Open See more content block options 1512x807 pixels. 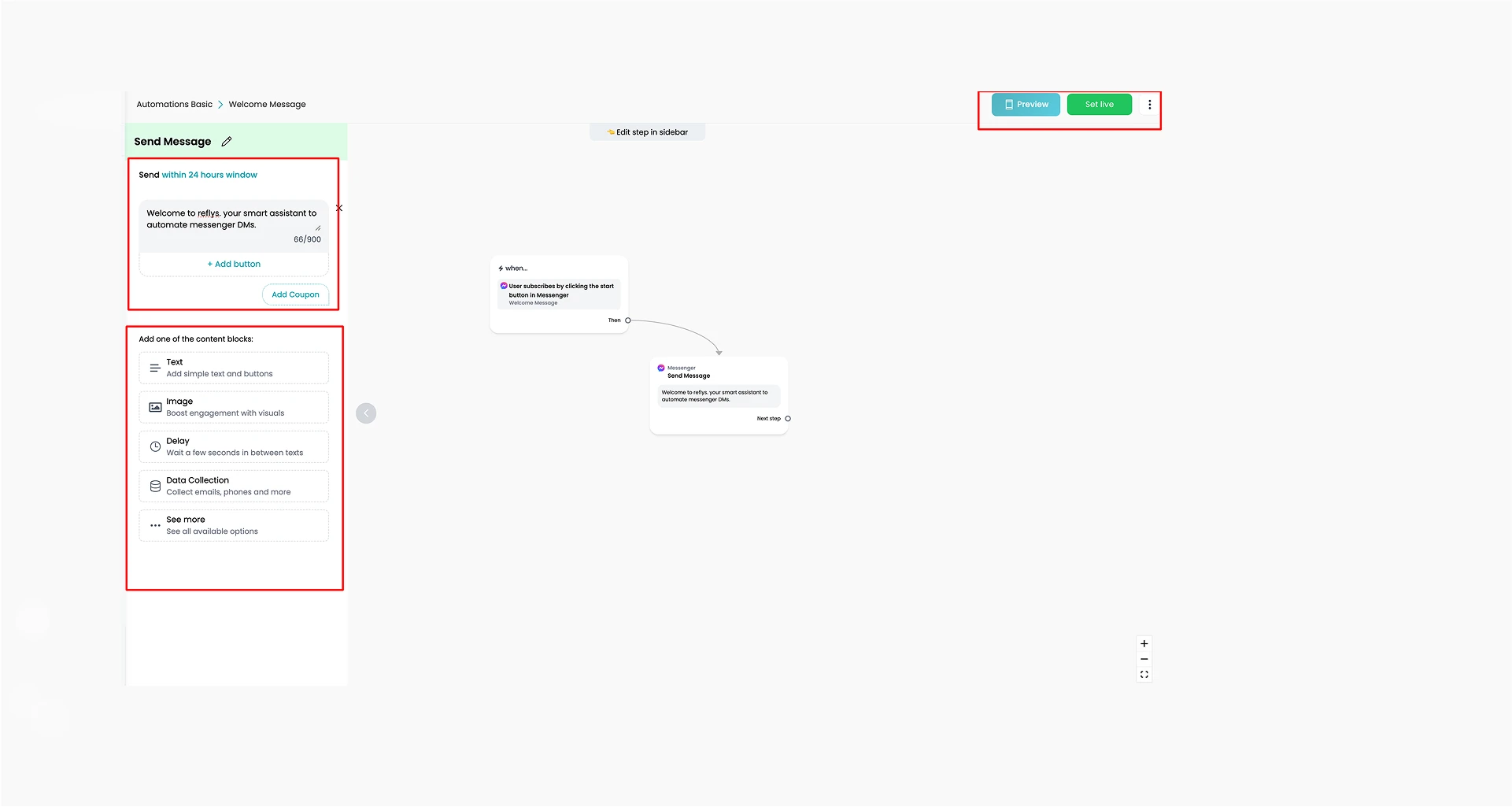[x=234, y=526]
